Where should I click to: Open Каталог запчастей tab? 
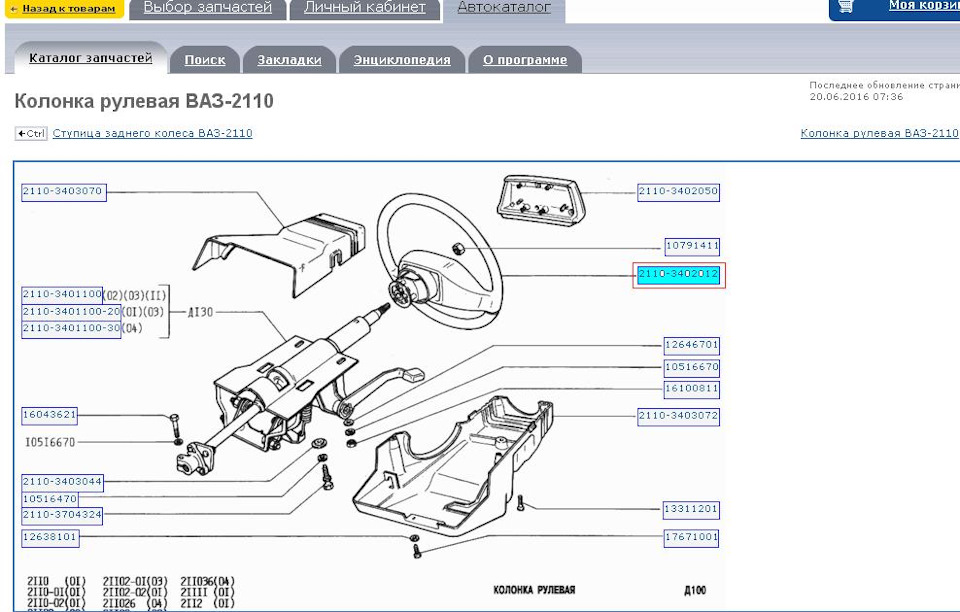point(91,58)
